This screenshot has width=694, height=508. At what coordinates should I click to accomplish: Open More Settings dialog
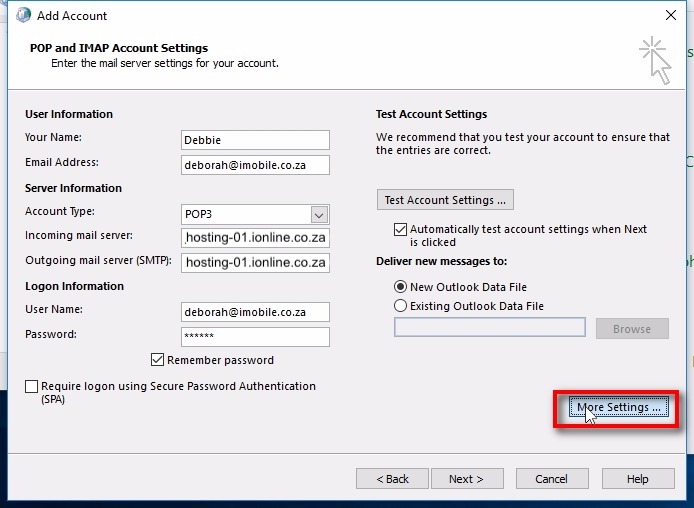point(618,408)
